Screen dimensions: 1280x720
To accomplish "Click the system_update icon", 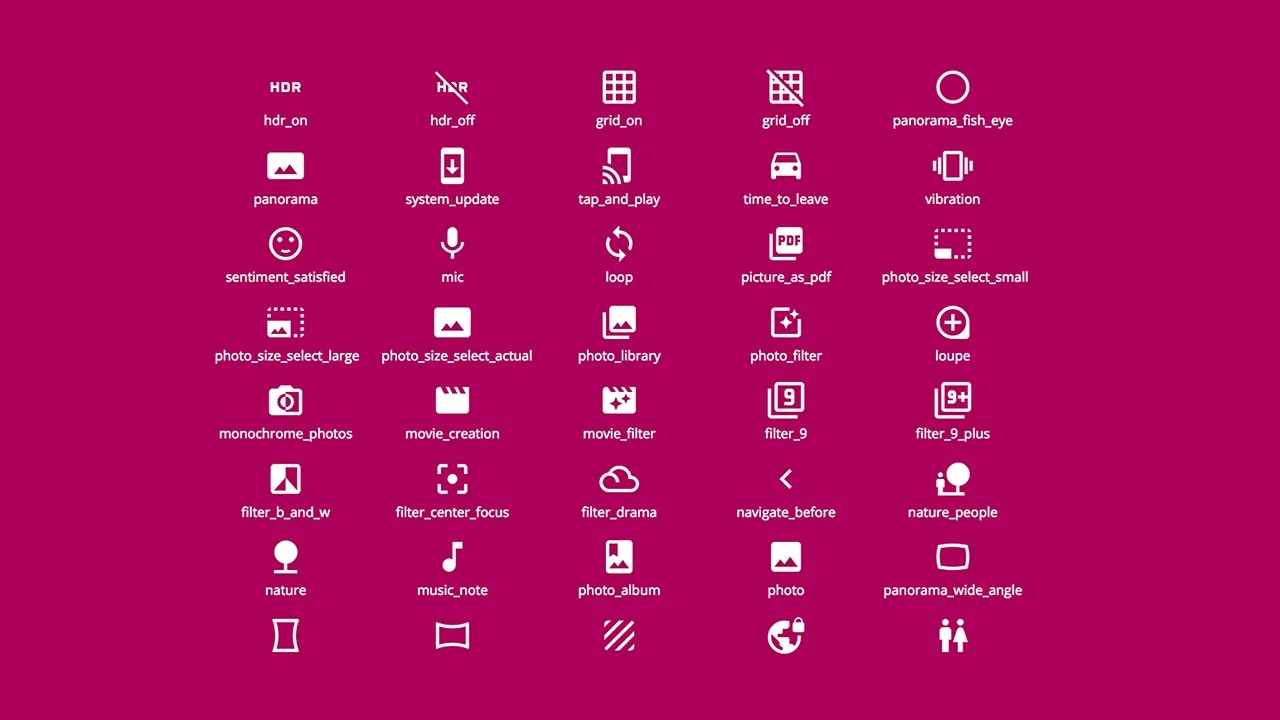I will click(452, 165).
